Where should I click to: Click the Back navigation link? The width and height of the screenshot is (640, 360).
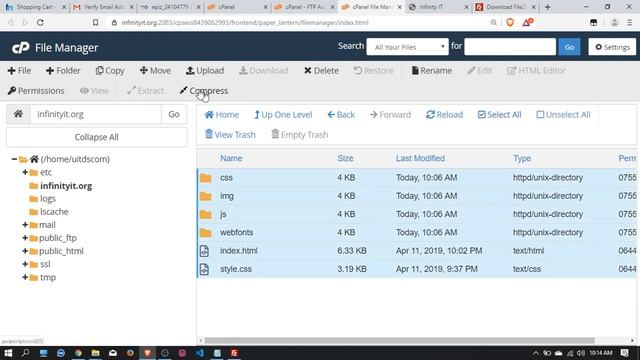[341, 115]
